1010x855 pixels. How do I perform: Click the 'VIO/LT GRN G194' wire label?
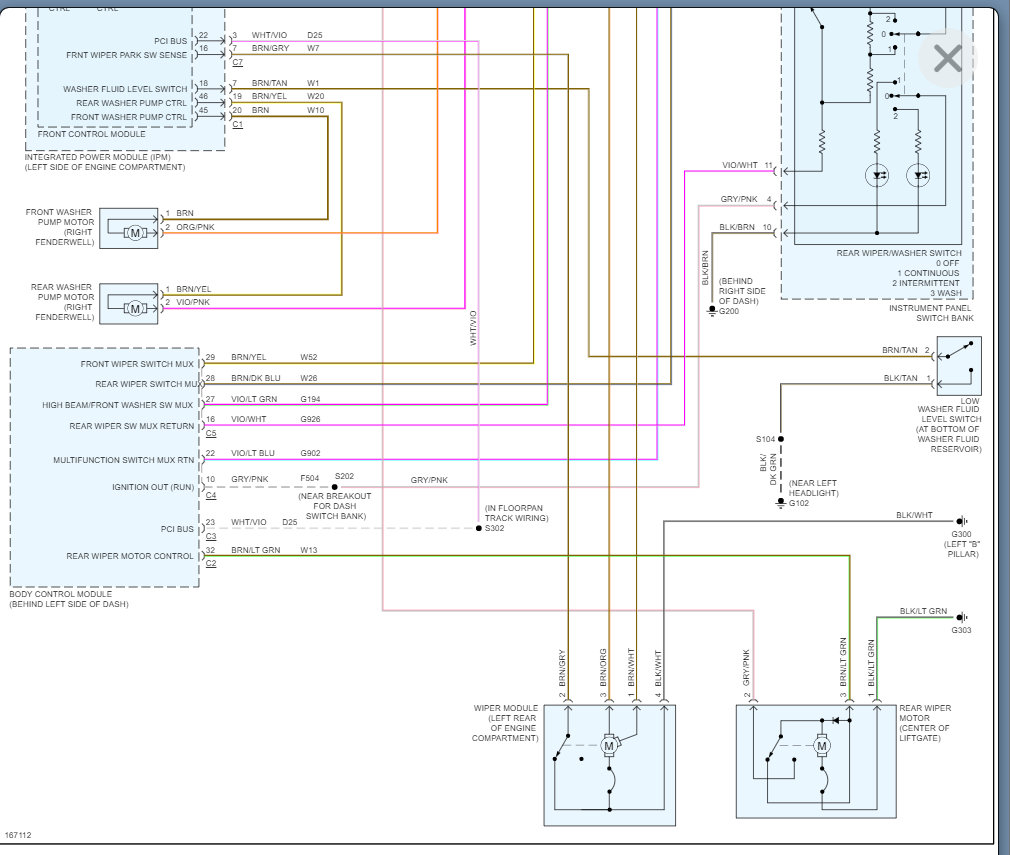pyautogui.click(x=276, y=399)
